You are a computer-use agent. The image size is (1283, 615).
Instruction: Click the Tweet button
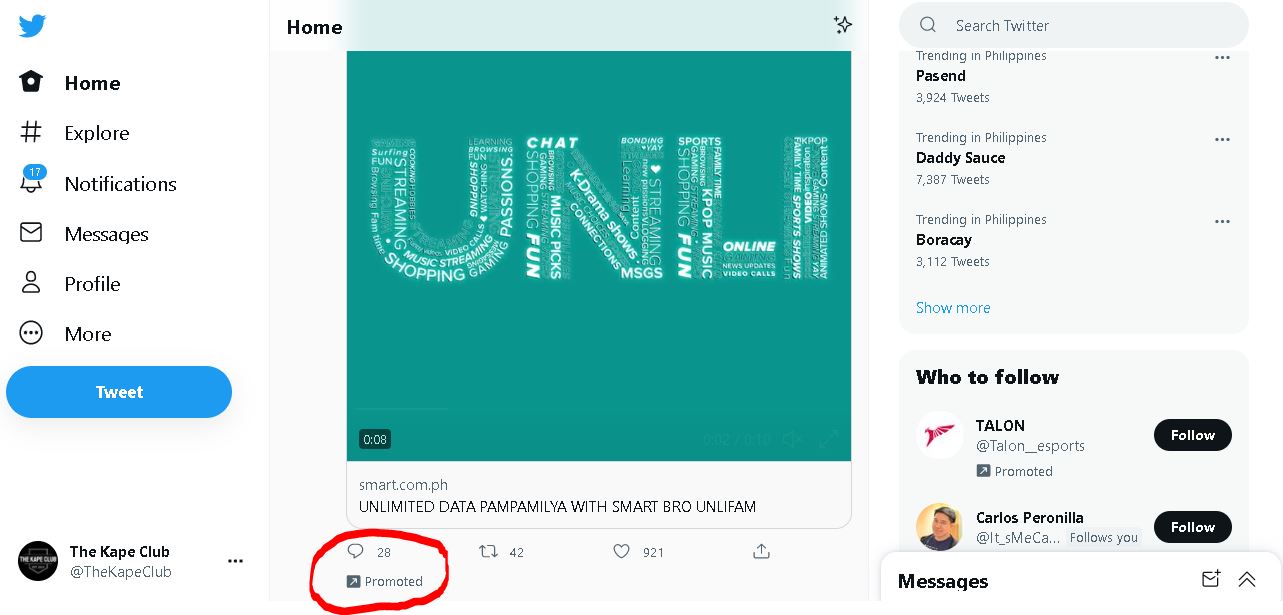click(118, 392)
